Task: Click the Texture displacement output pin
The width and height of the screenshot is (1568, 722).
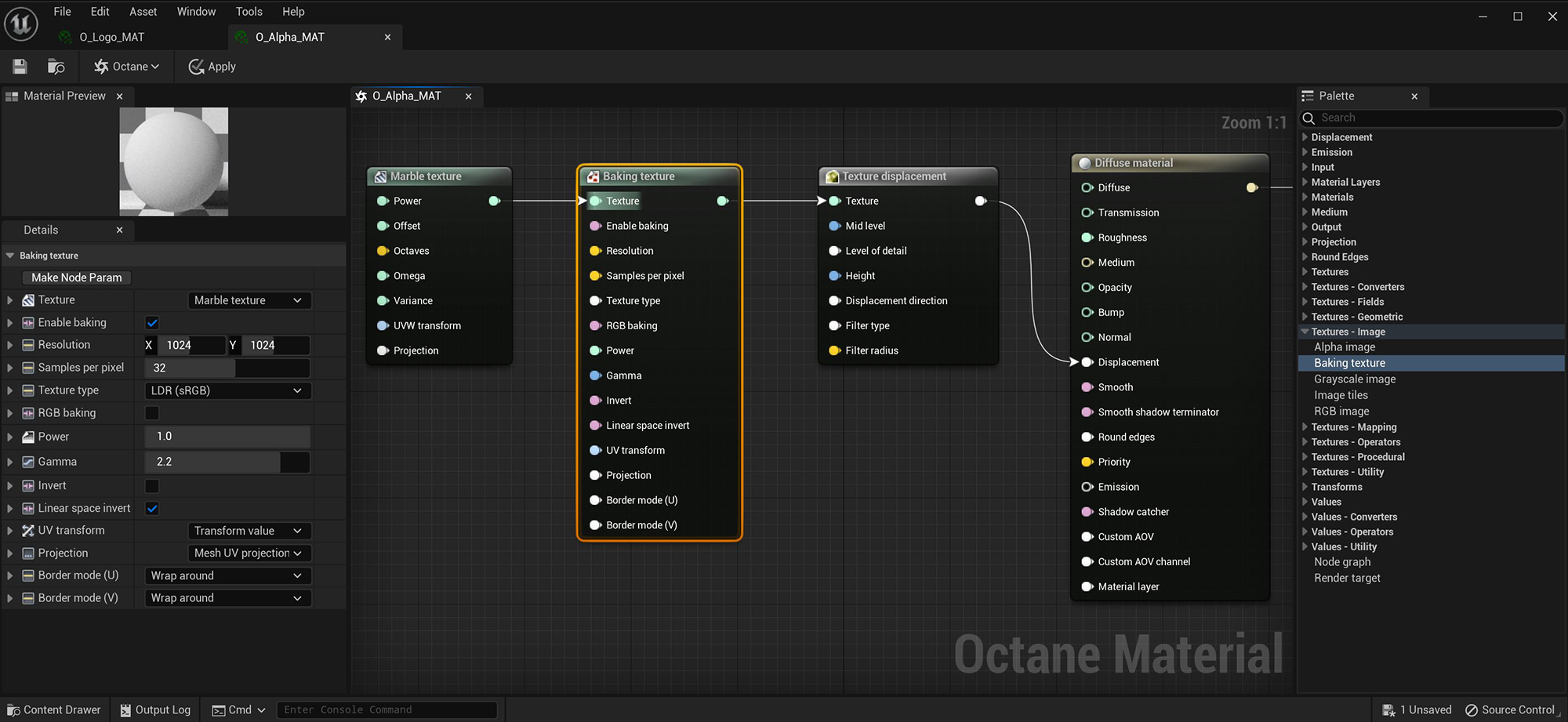Action: [x=981, y=201]
